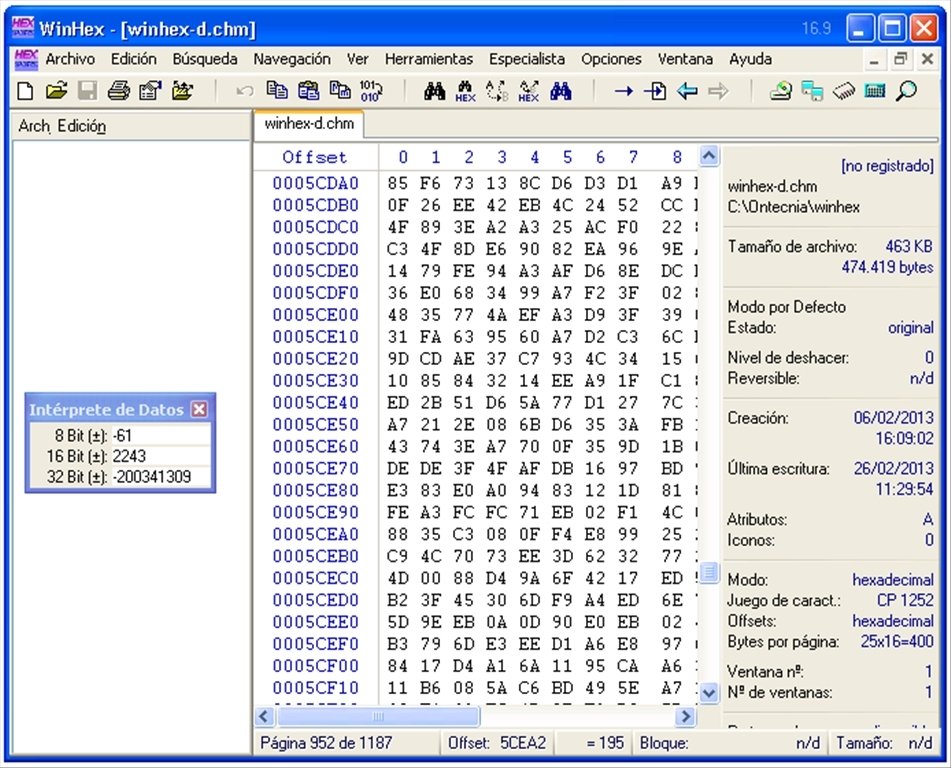This screenshot has height=768, width=951.
Task: Click the New file icon
Action: (25, 91)
